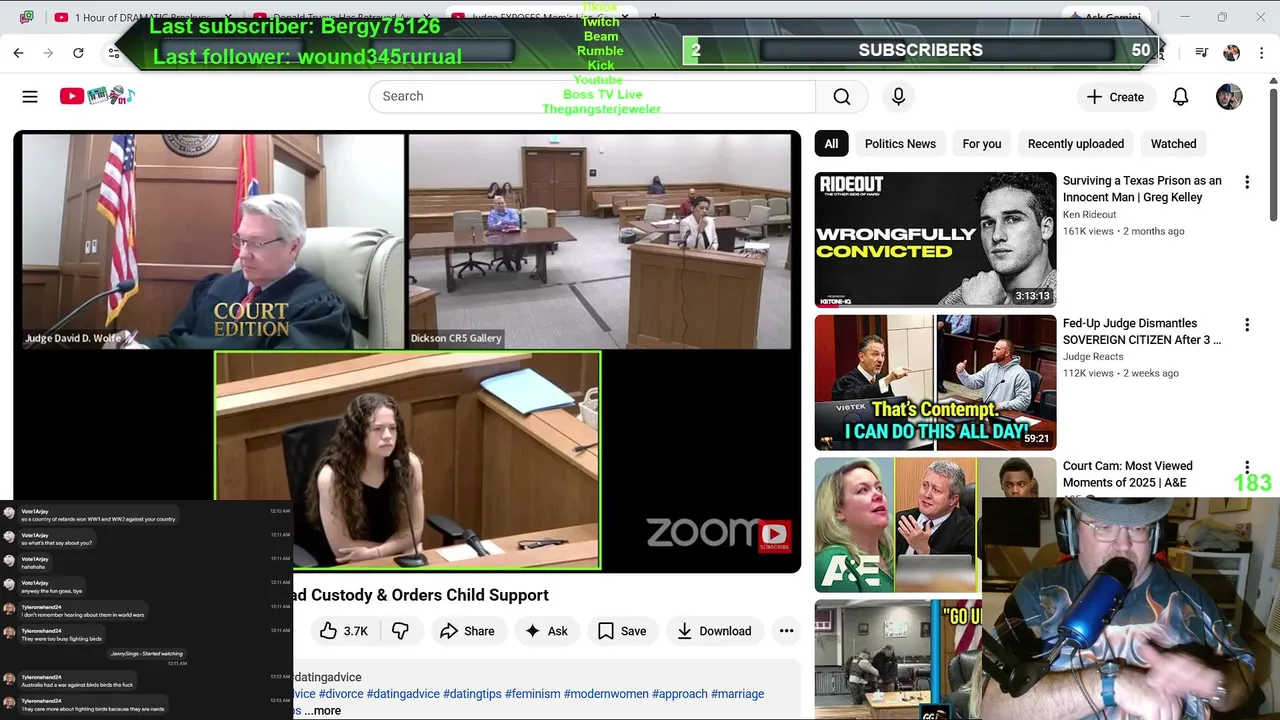Click the #divorce hashtag
1280x720 pixels.
341,694
